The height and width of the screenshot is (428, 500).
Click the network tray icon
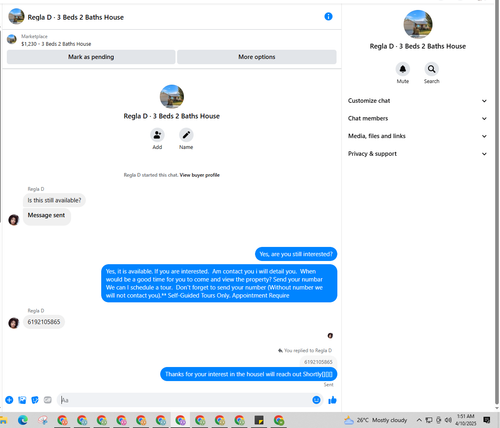429,420
